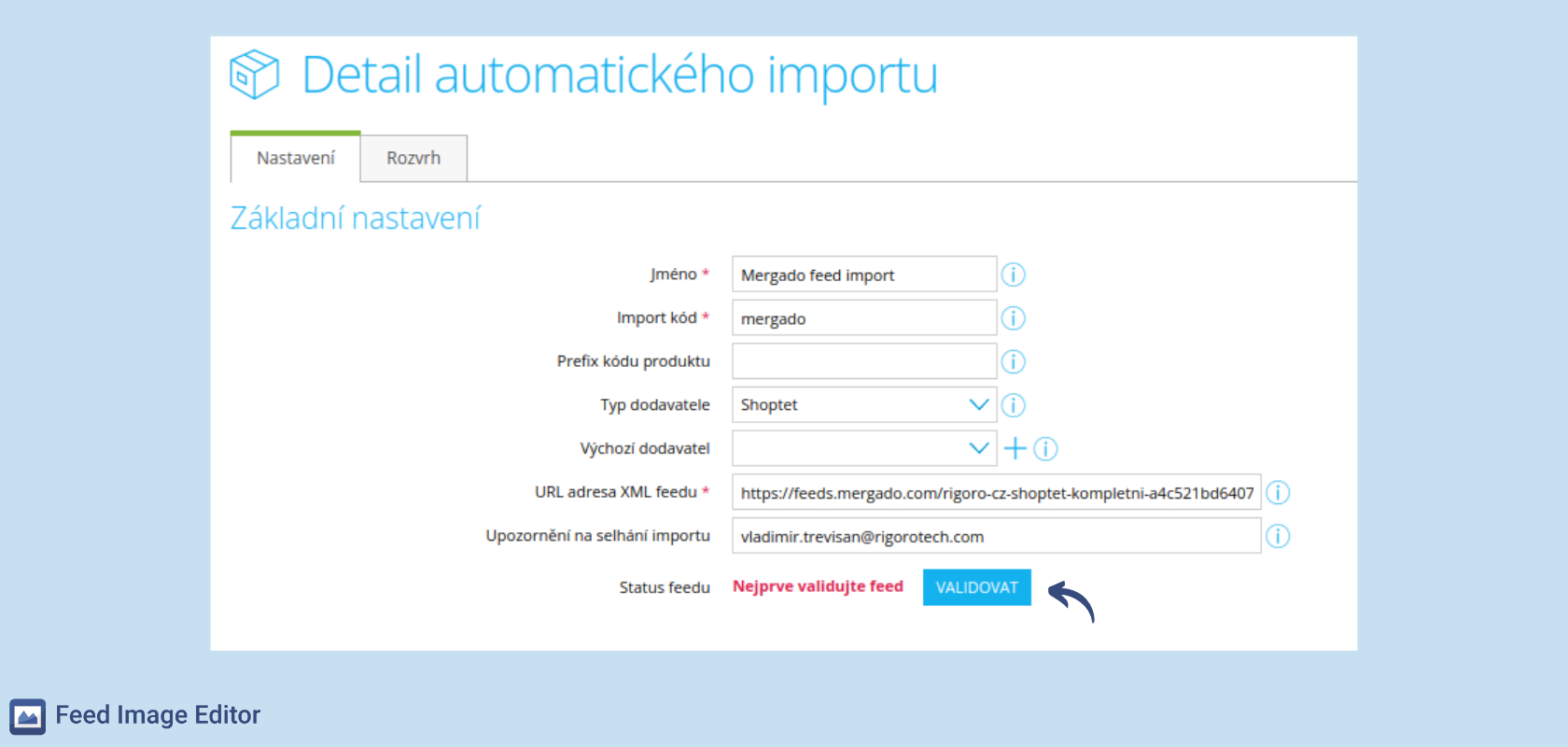Open info icon for Upozornění na selhání importu
The width and height of the screenshot is (1568, 747).
[1278, 536]
